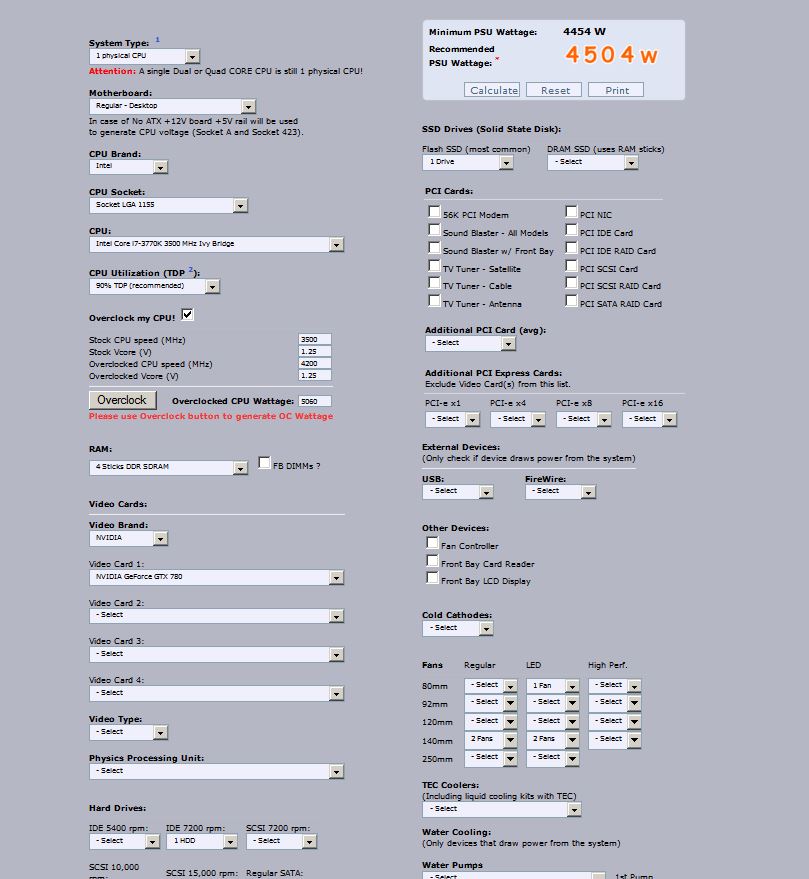Open the PCI-e x4 dropdown
This screenshot has height=879, width=809.
[517, 419]
